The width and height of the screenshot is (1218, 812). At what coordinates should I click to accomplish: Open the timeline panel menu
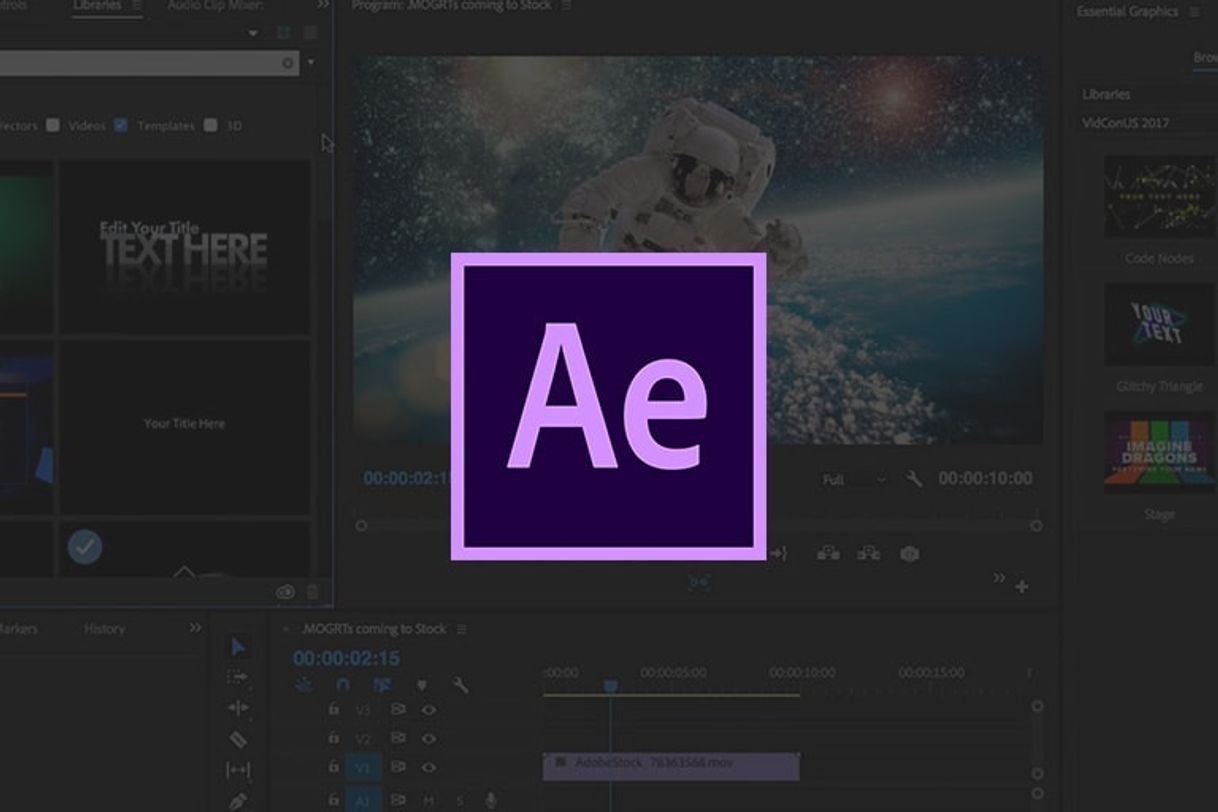461,629
